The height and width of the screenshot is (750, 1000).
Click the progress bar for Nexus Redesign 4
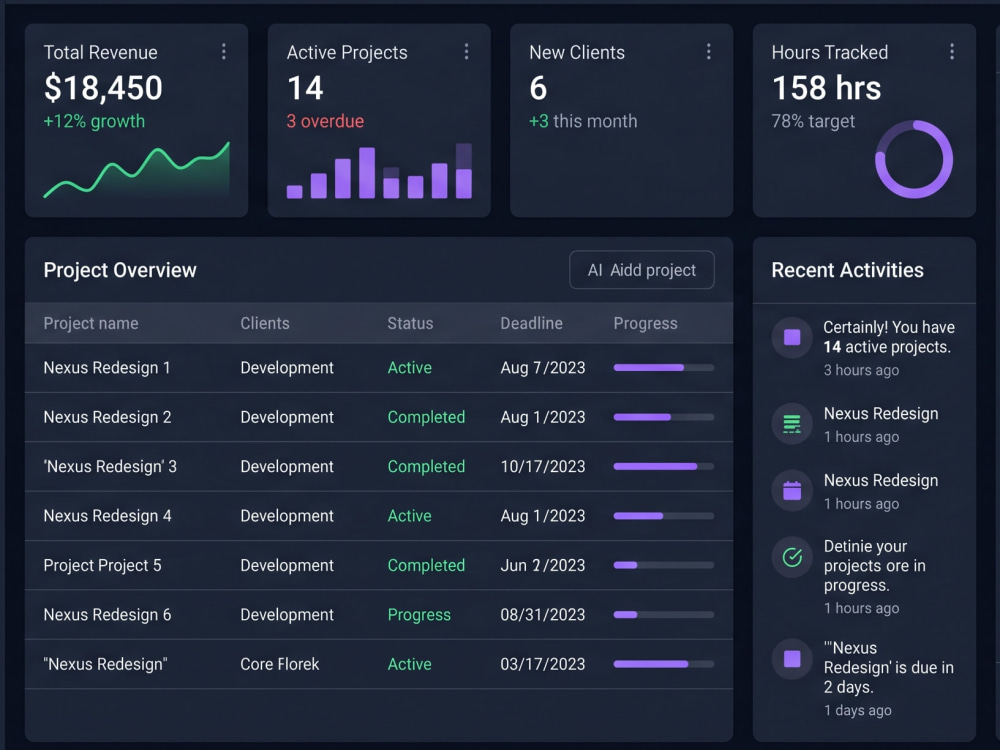663,516
